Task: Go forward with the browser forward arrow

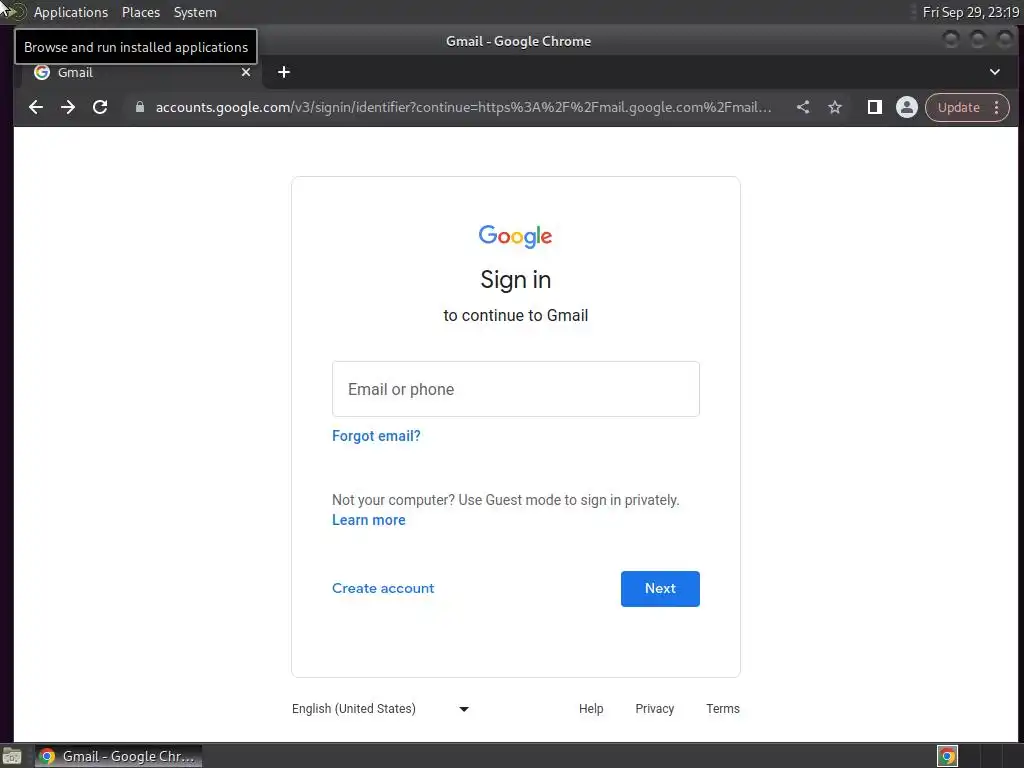Action: 68,107
